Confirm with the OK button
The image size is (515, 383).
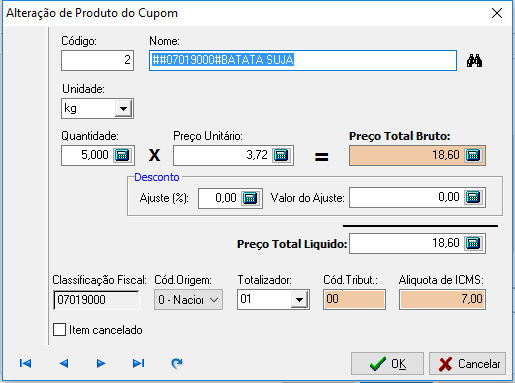pyautogui.click(x=387, y=363)
